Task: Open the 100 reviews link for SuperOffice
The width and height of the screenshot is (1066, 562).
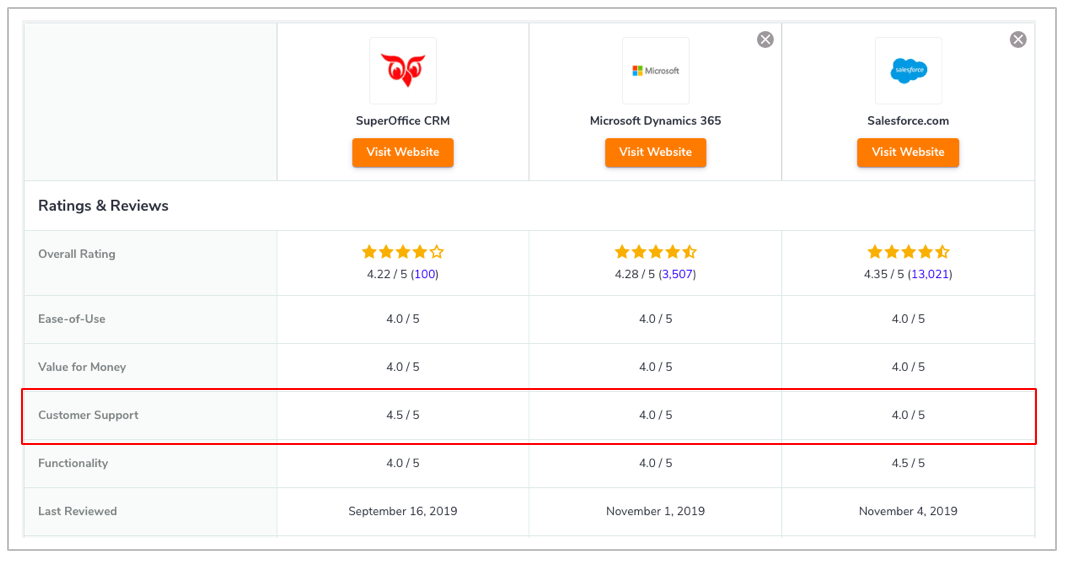Action: [425, 274]
